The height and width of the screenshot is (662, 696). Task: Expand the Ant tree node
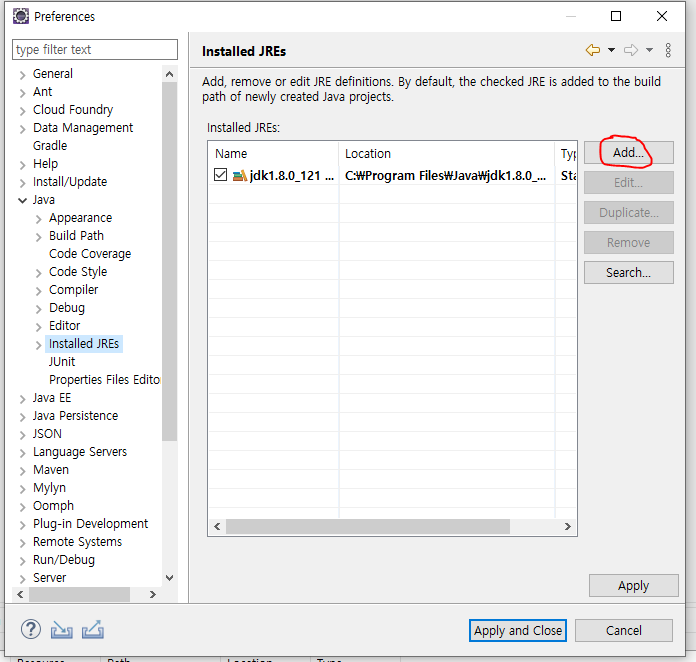click(x=23, y=92)
